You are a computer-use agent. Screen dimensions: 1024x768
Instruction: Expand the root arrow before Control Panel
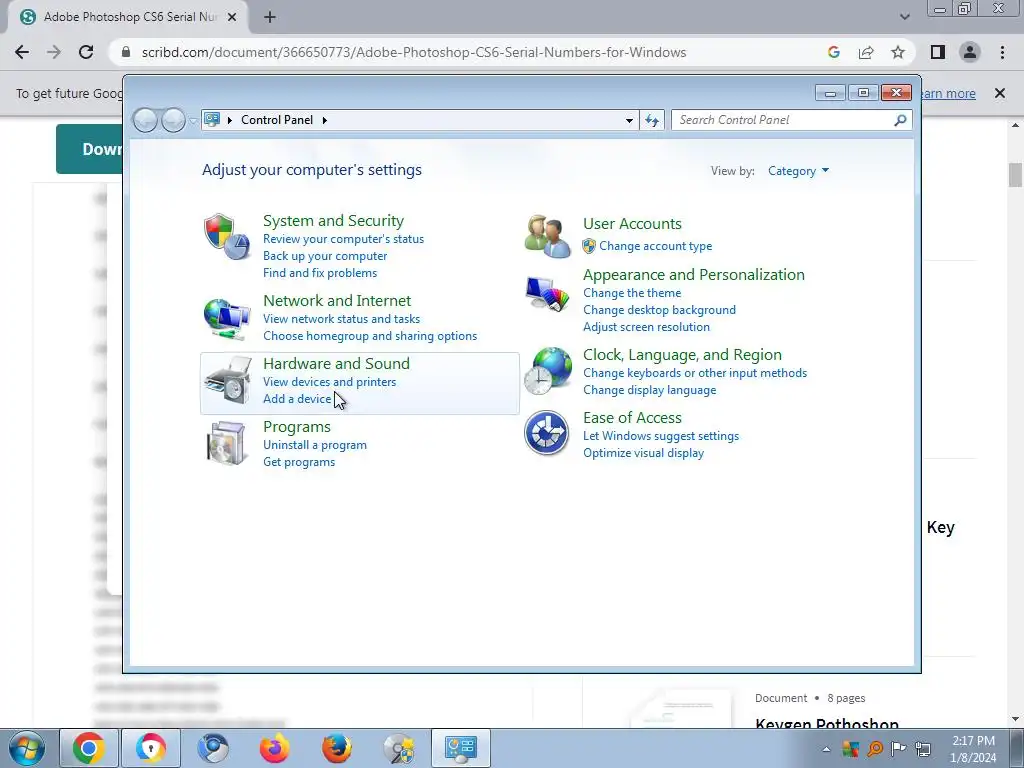tap(230, 120)
